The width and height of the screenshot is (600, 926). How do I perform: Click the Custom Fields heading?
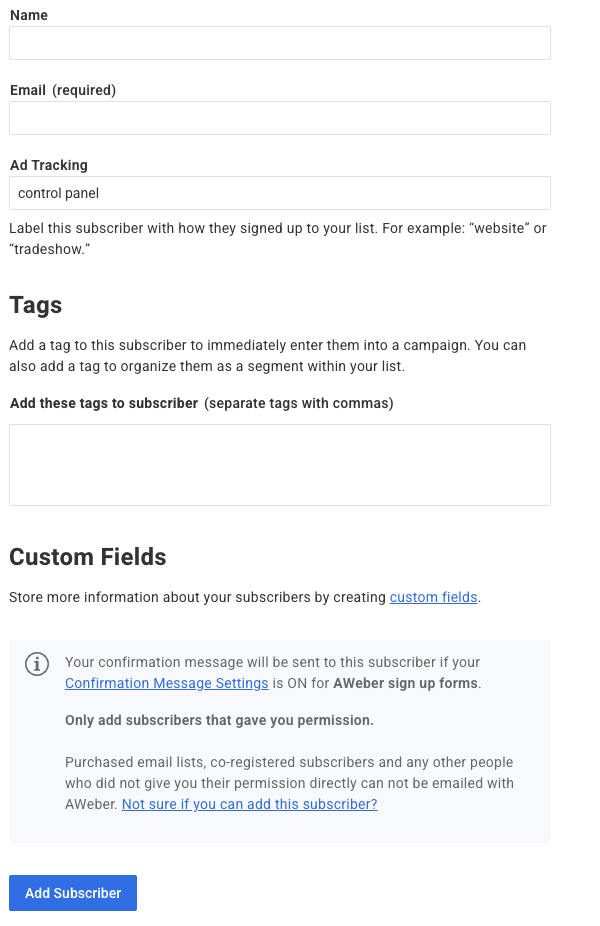click(x=88, y=557)
